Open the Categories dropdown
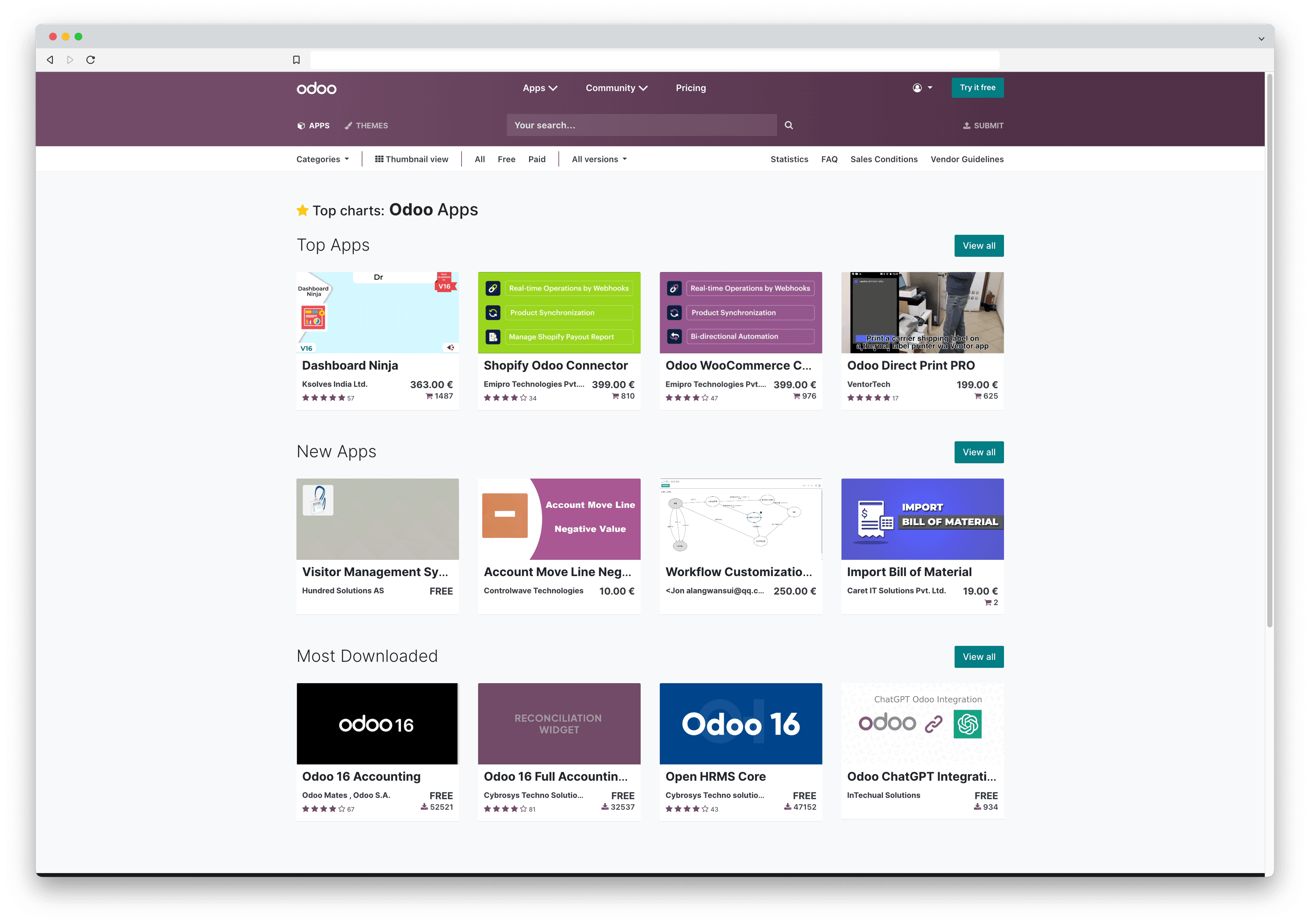This screenshot has height=924, width=1310. pyautogui.click(x=322, y=159)
